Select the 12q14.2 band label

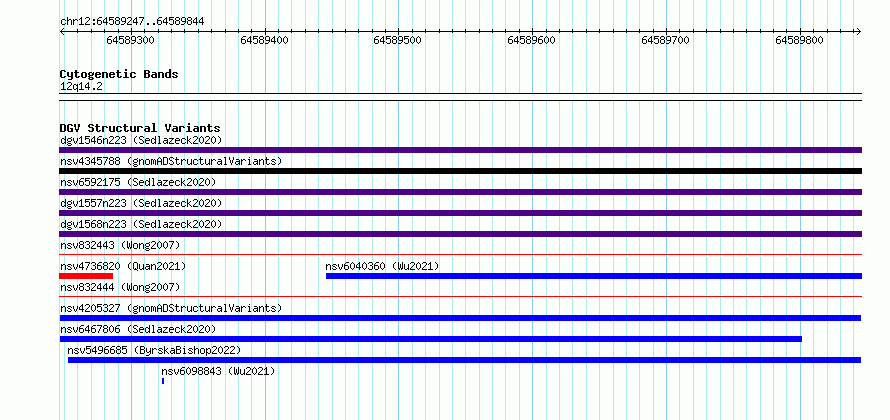[81, 86]
